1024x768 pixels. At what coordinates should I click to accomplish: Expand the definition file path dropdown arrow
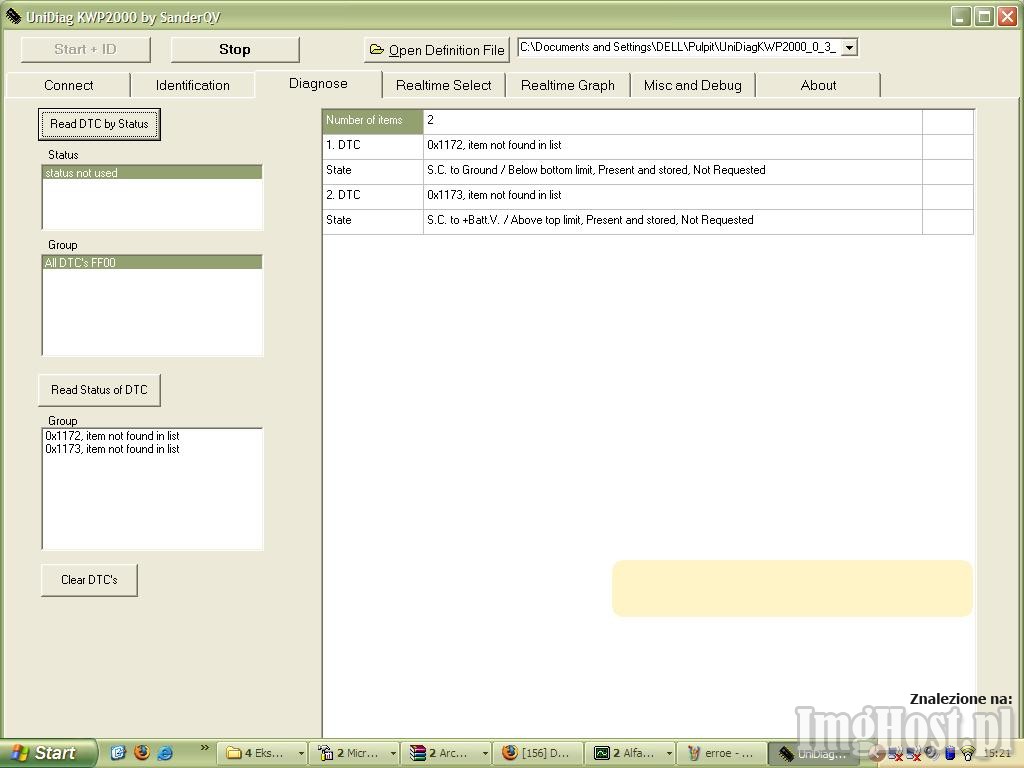(849, 48)
